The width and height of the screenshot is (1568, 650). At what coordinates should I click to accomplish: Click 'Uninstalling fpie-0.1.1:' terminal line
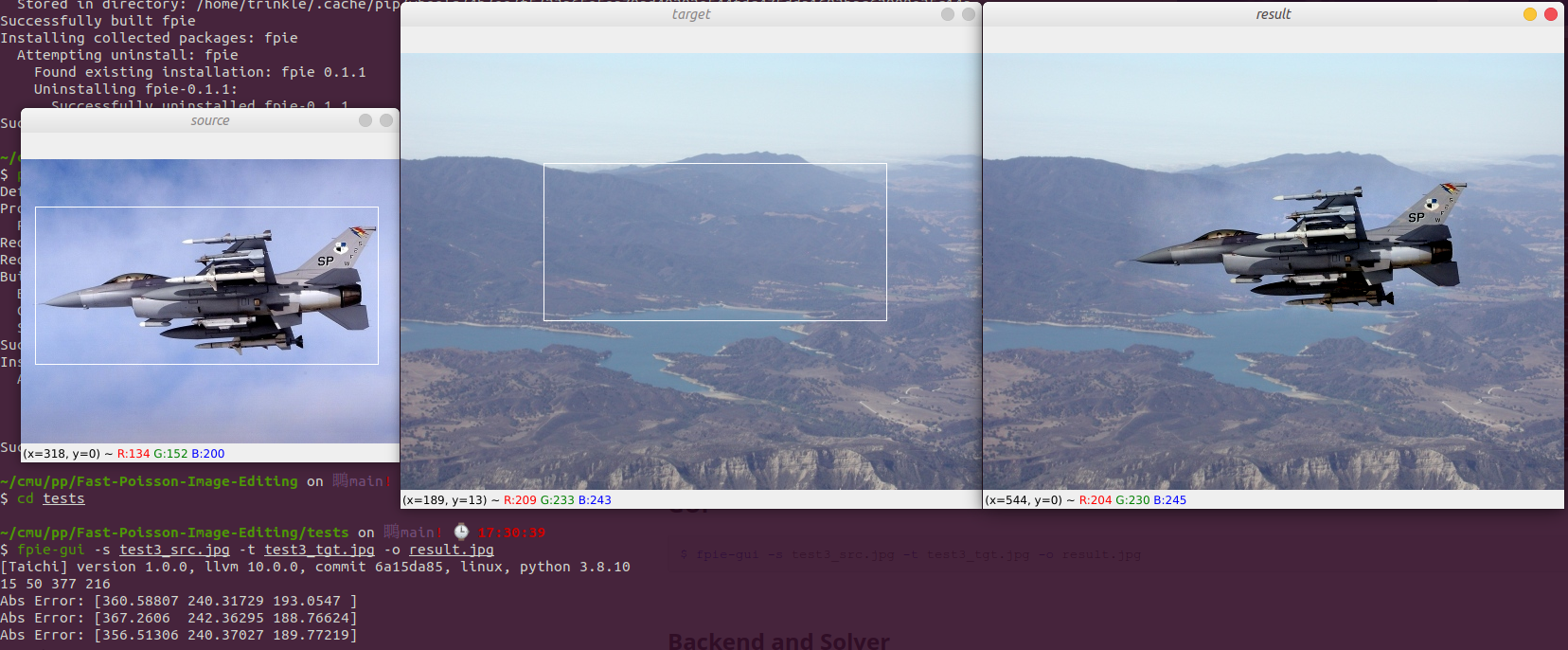[135, 89]
